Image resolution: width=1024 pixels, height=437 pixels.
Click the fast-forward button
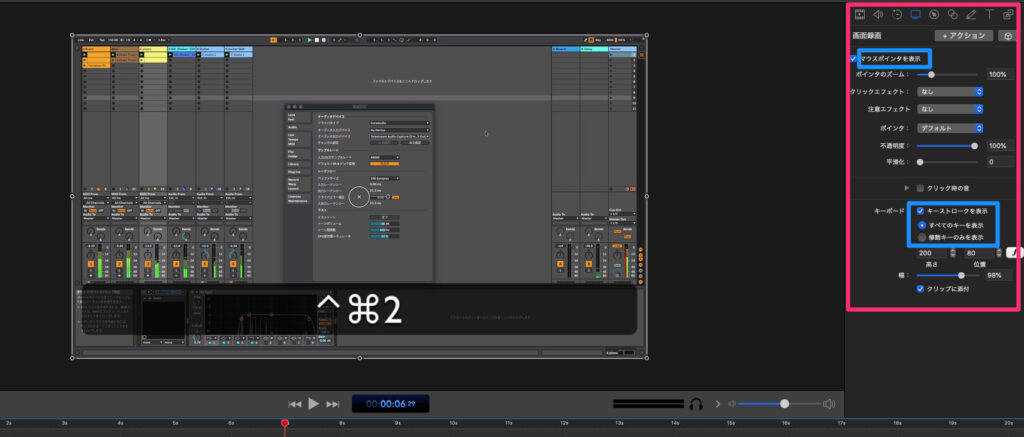(333, 403)
